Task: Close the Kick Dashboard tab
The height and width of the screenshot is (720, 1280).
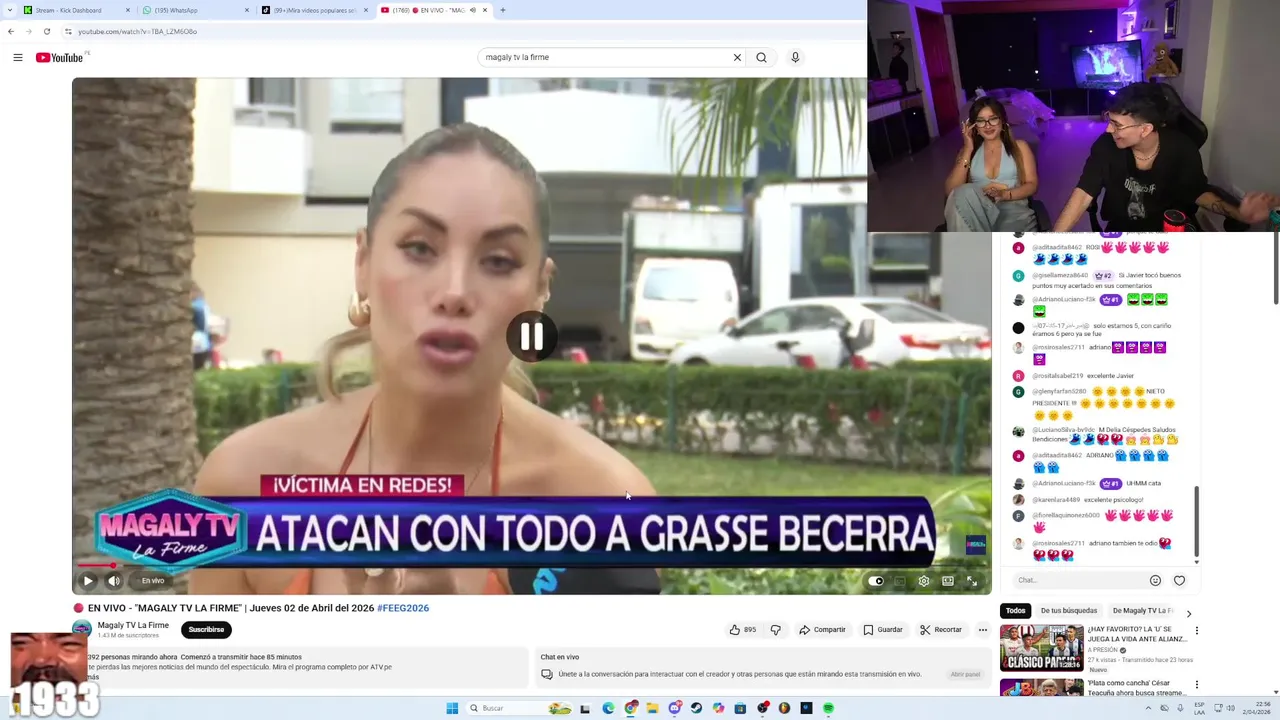Action: point(128,10)
